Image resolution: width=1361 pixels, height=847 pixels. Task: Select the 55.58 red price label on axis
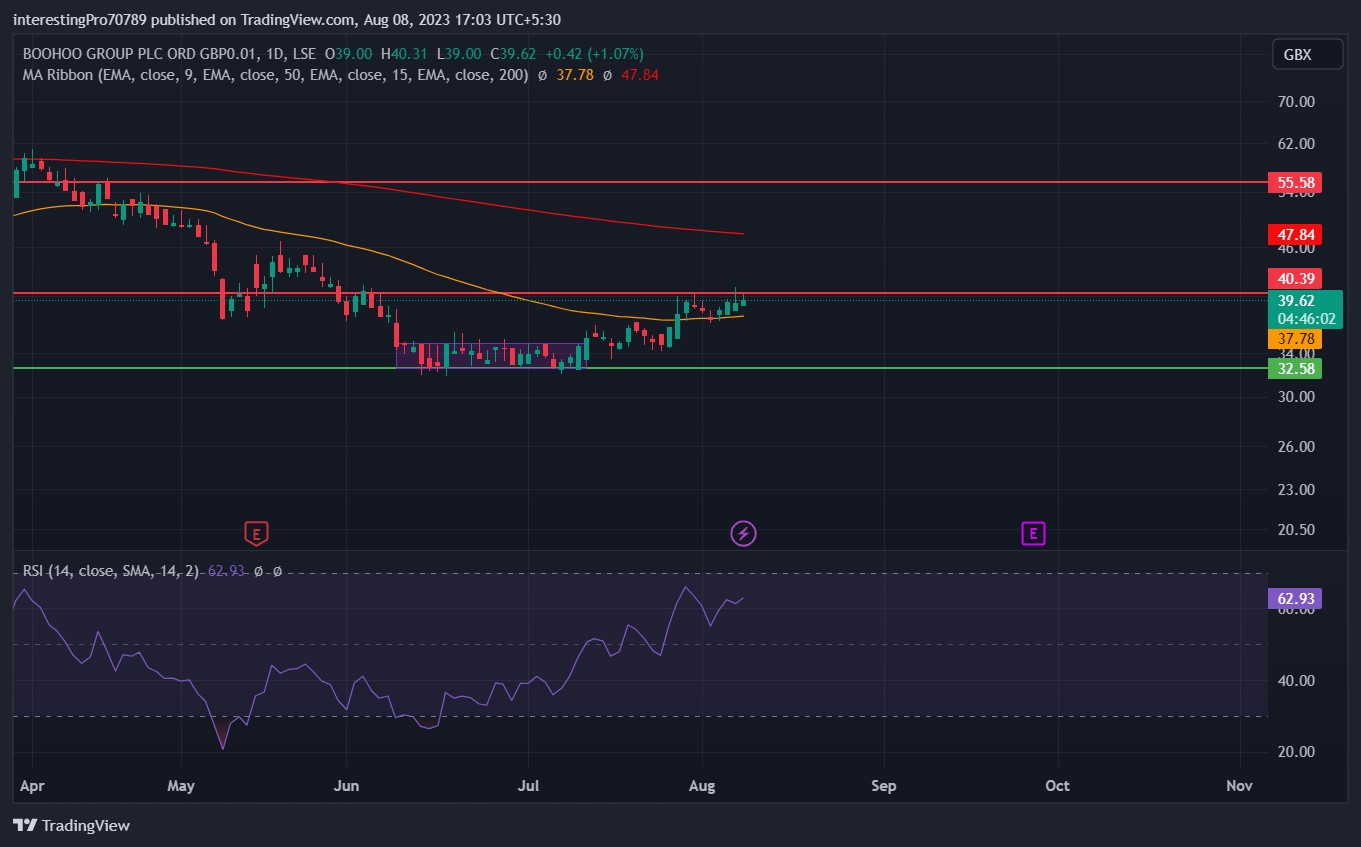1295,182
